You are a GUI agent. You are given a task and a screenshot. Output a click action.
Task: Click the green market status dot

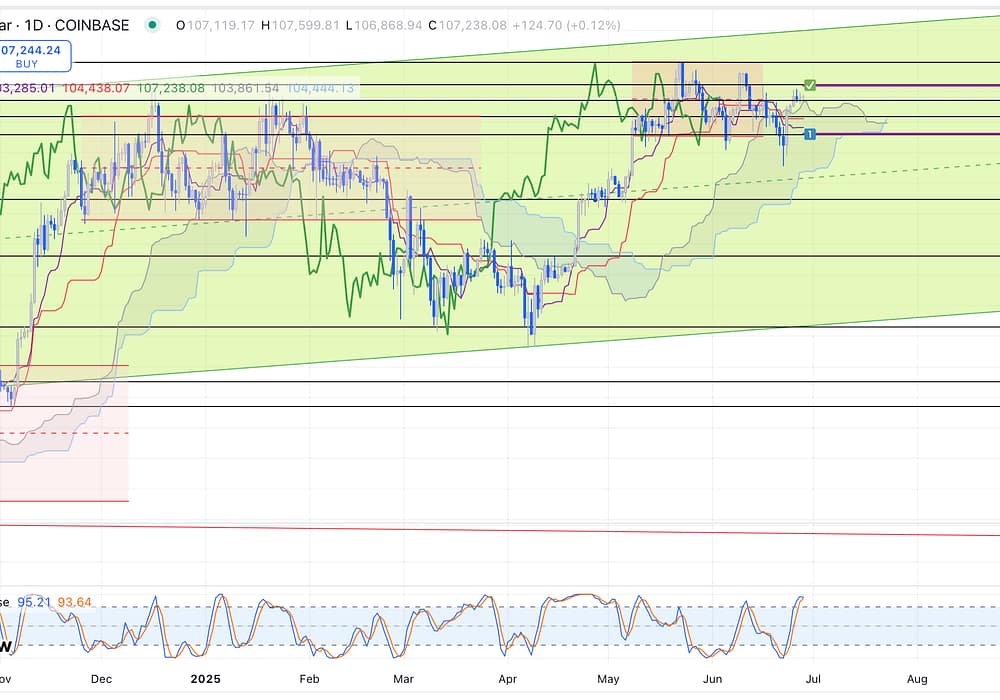tap(151, 25)
